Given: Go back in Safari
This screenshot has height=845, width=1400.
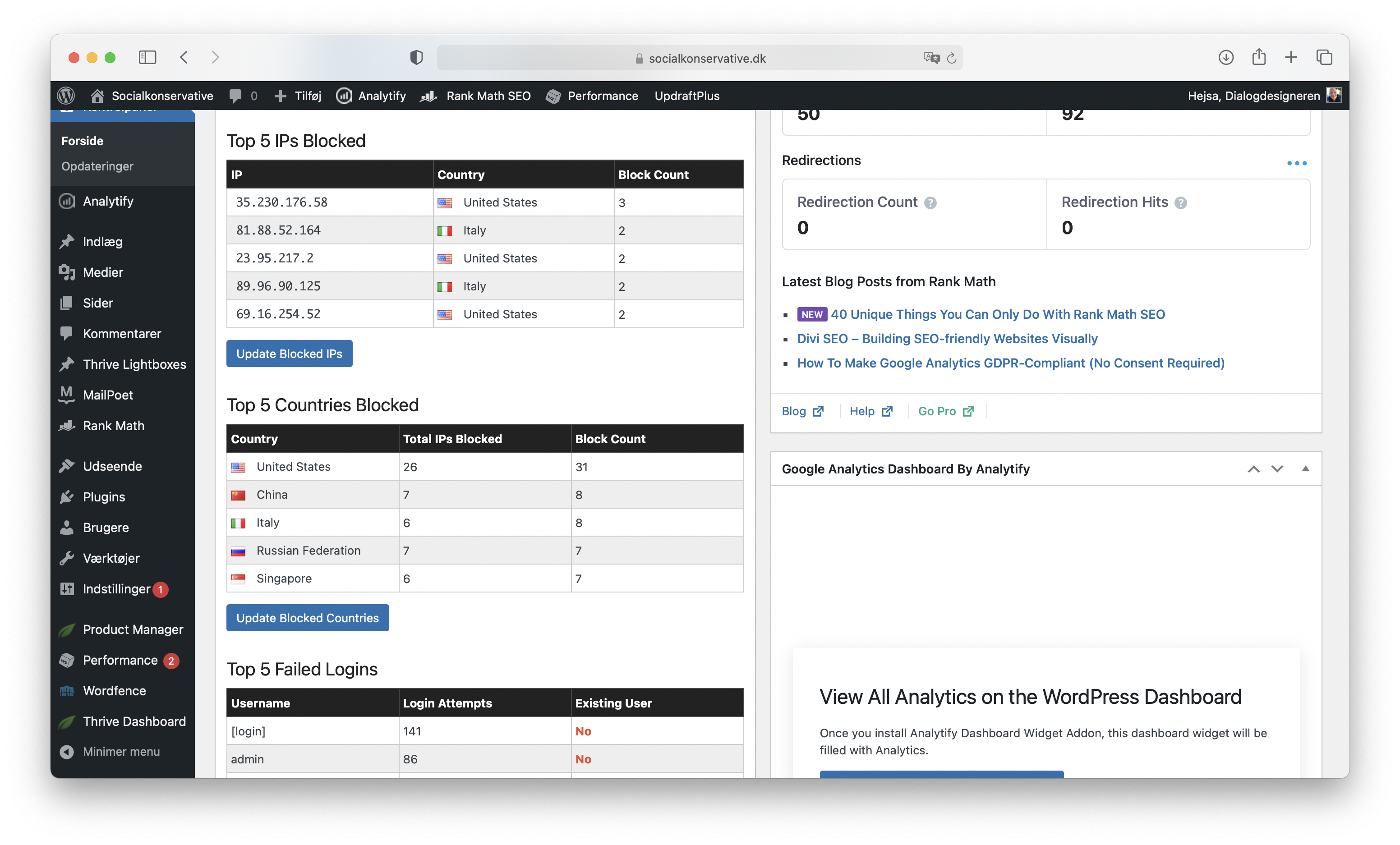Looking at the screenshot, I should click(x=184, y=57).
